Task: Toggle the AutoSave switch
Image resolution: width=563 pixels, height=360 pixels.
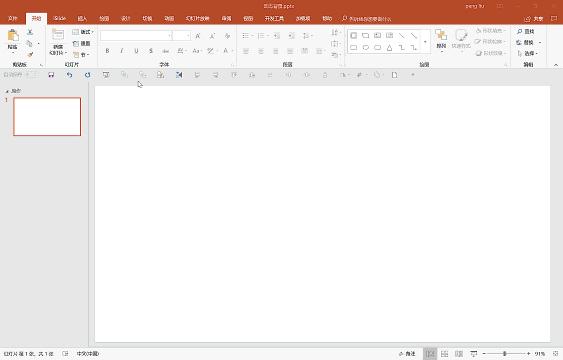Action: [x=31, y=75]
